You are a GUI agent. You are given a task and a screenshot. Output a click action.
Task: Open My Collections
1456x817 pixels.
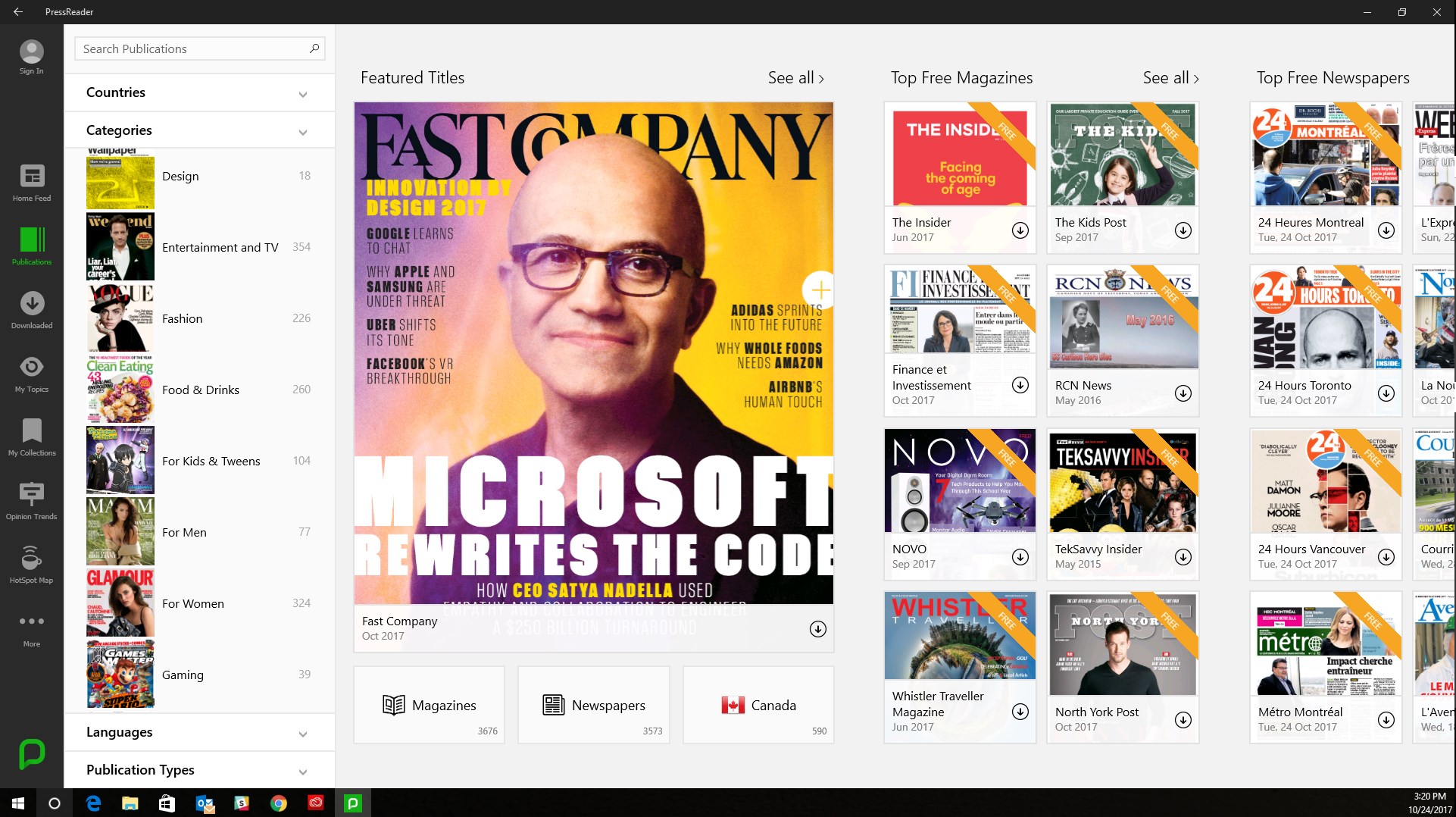pos(31,436)
